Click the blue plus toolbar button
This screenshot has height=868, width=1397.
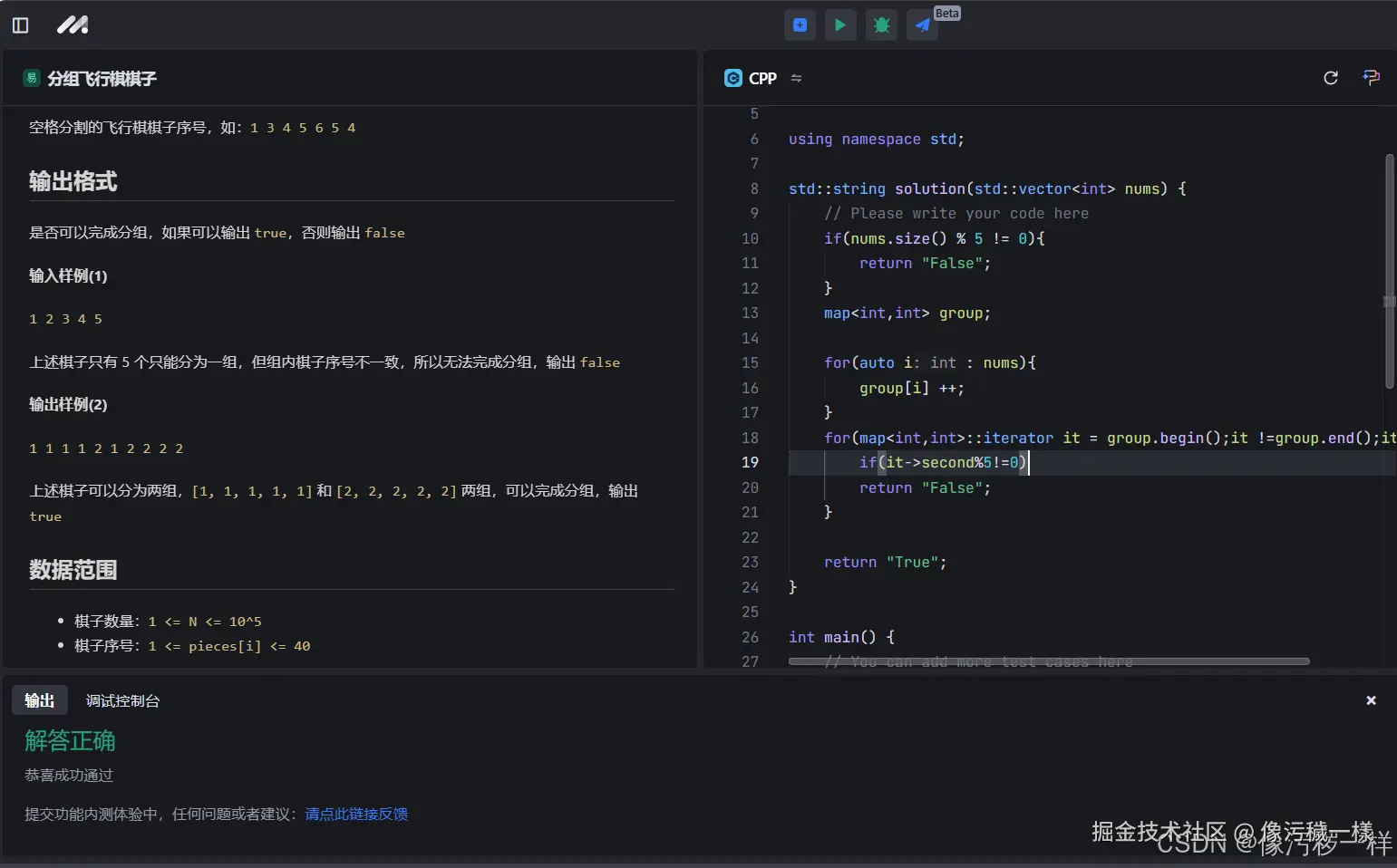[800, 25]
